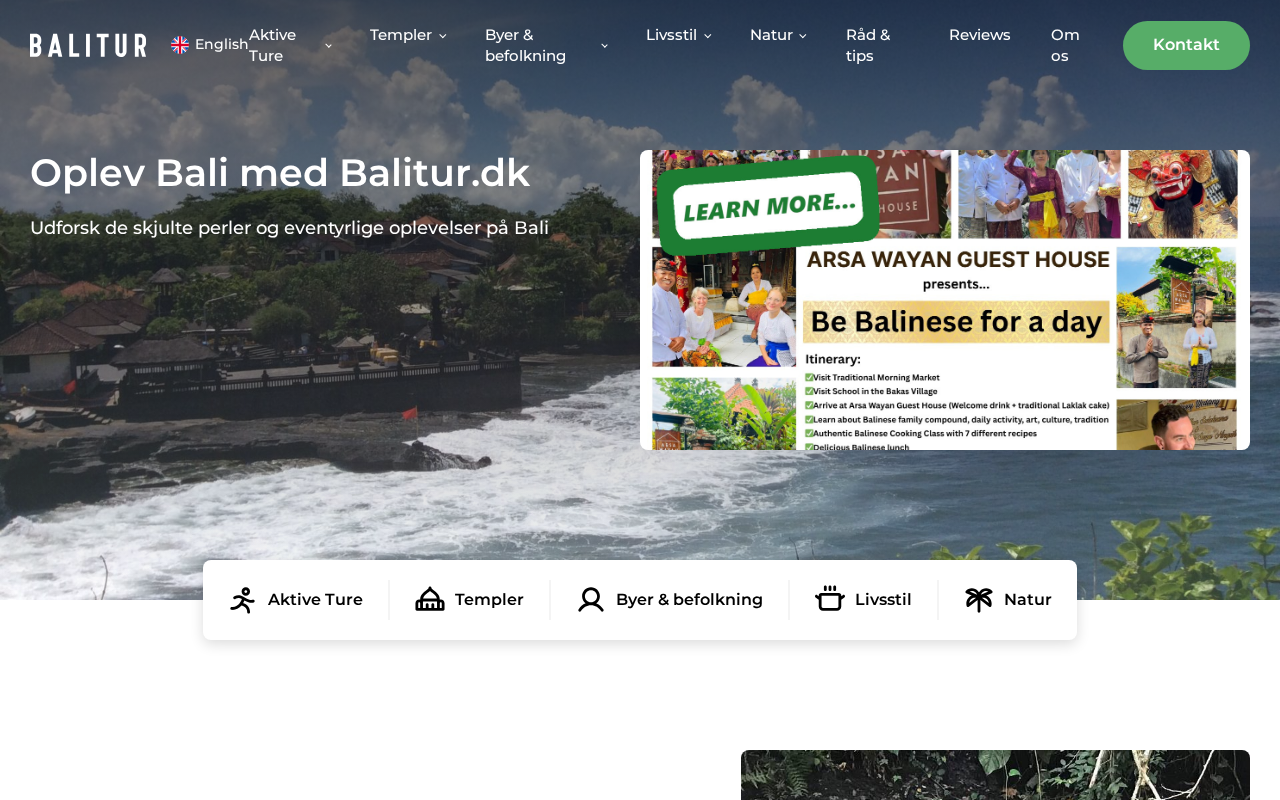
Task: Click the BALITUR logo
Action: click(x=88, y=45)
